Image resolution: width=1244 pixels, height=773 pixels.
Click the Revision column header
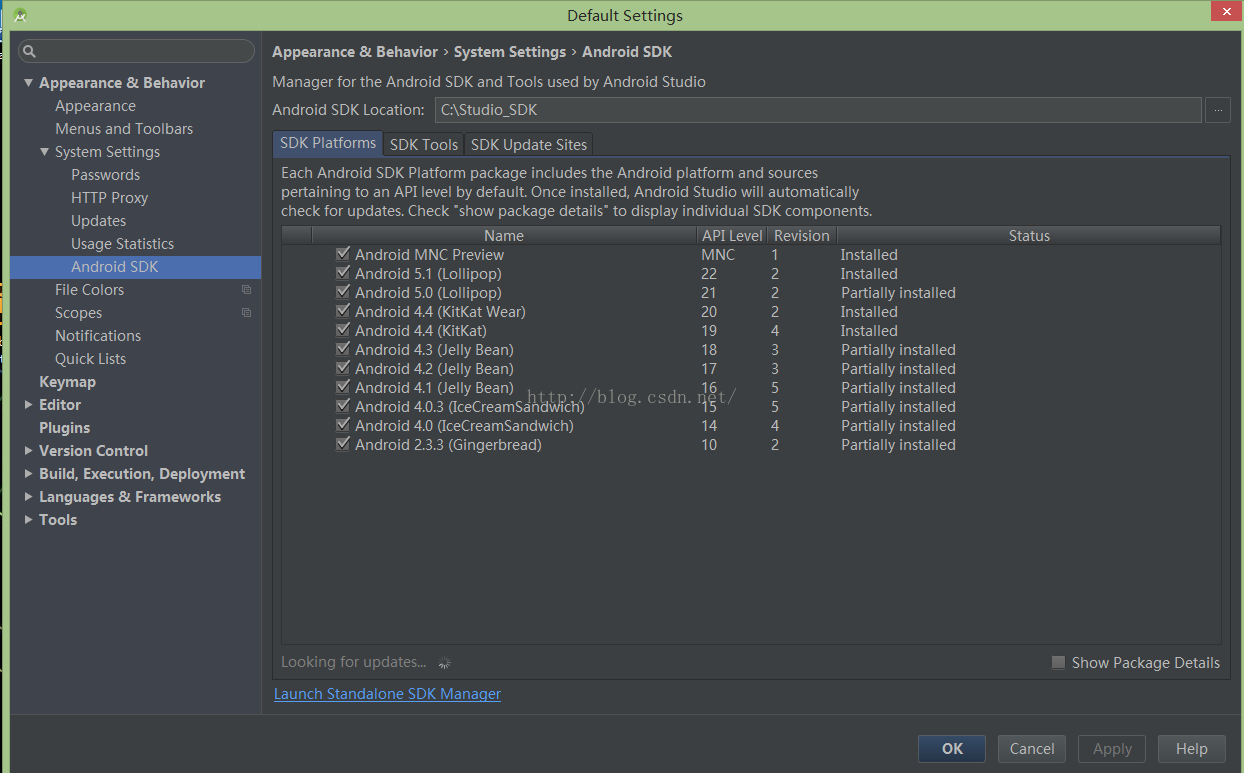coord(802,236)
